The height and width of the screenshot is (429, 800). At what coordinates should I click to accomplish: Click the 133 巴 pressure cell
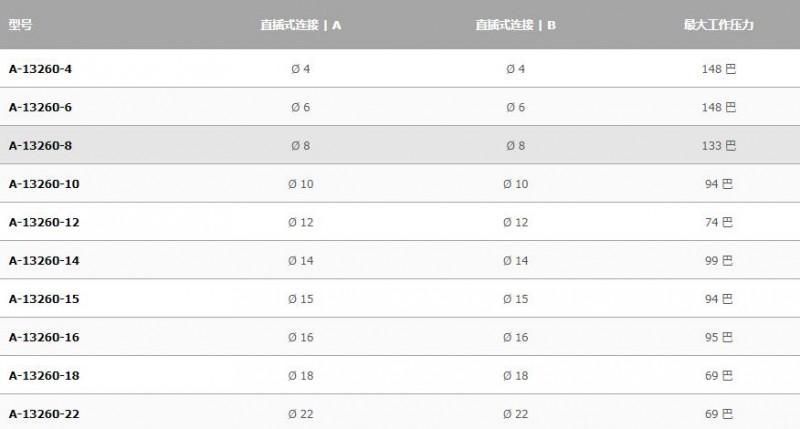coord(718,145)
